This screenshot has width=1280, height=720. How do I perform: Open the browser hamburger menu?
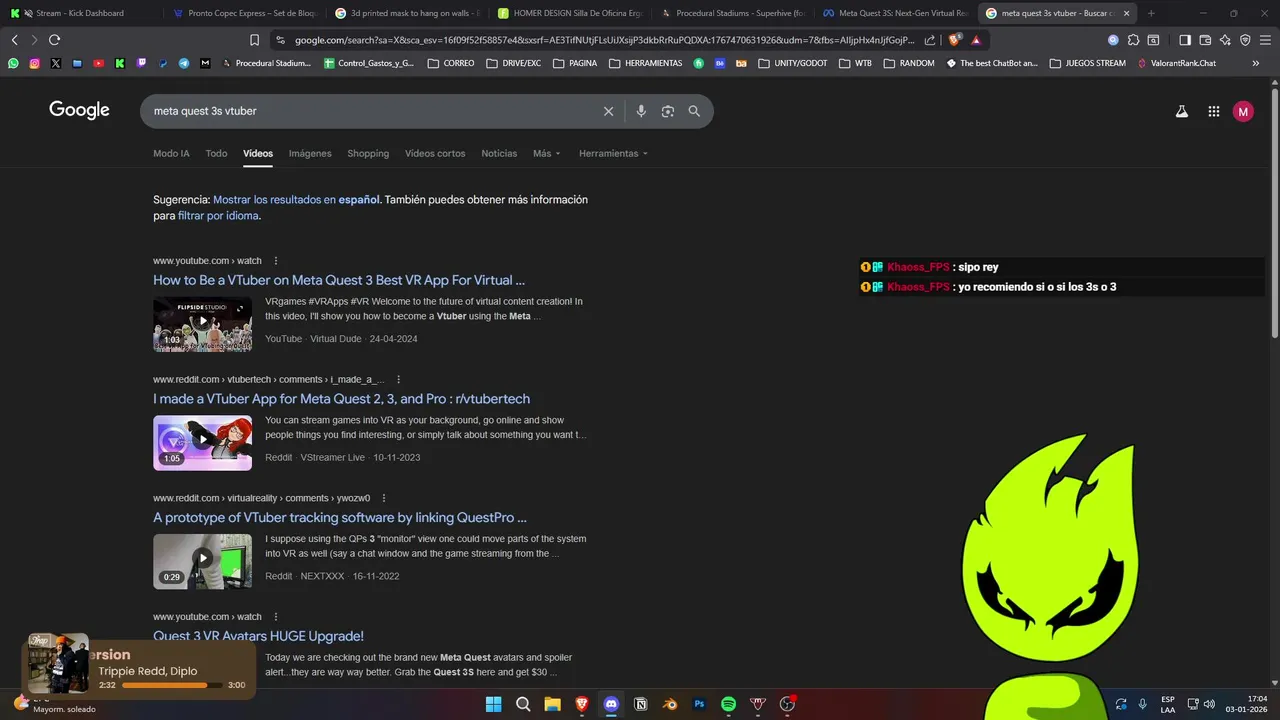click(1265, 40)
